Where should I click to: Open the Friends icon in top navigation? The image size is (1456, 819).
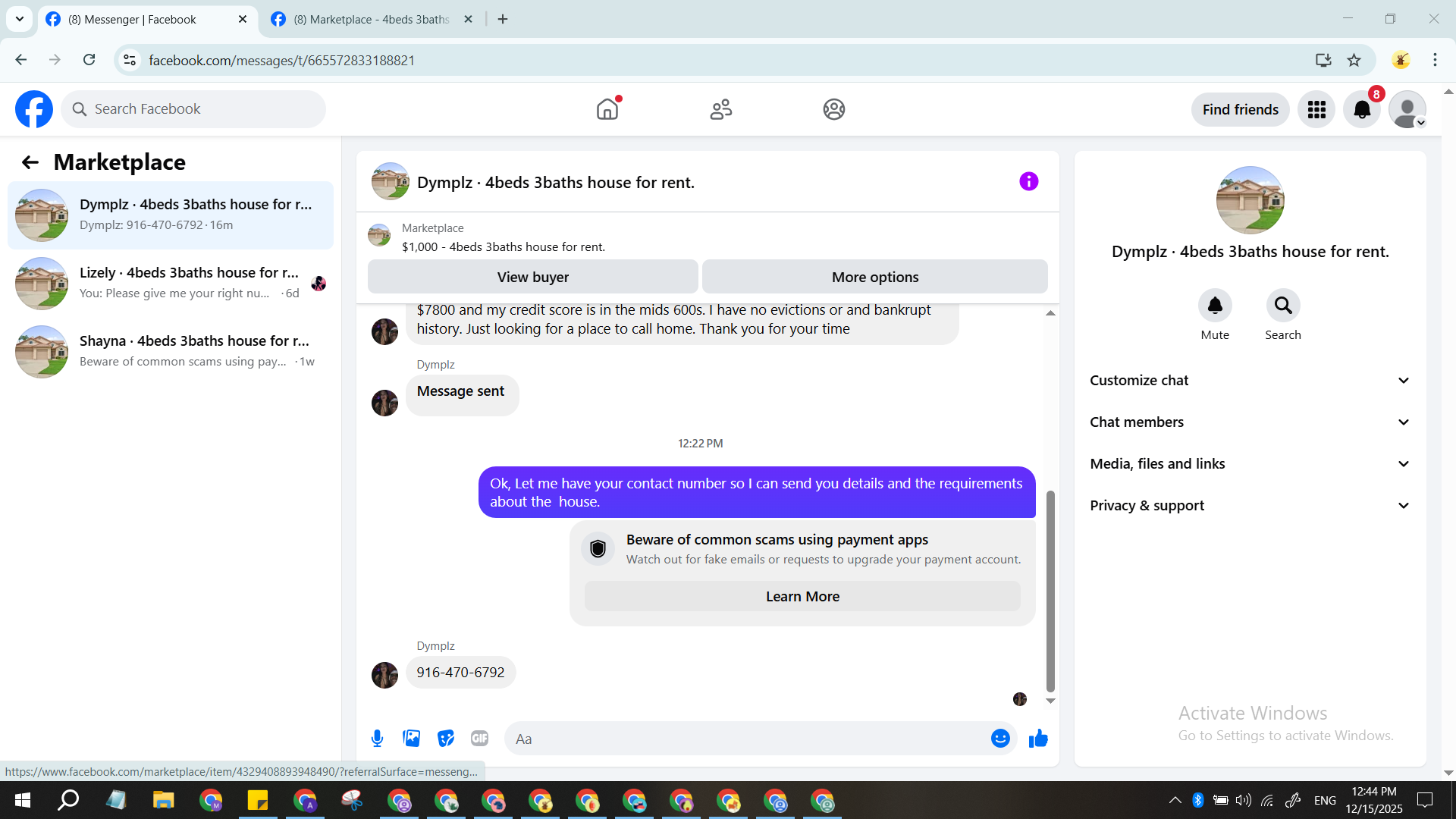720,109
